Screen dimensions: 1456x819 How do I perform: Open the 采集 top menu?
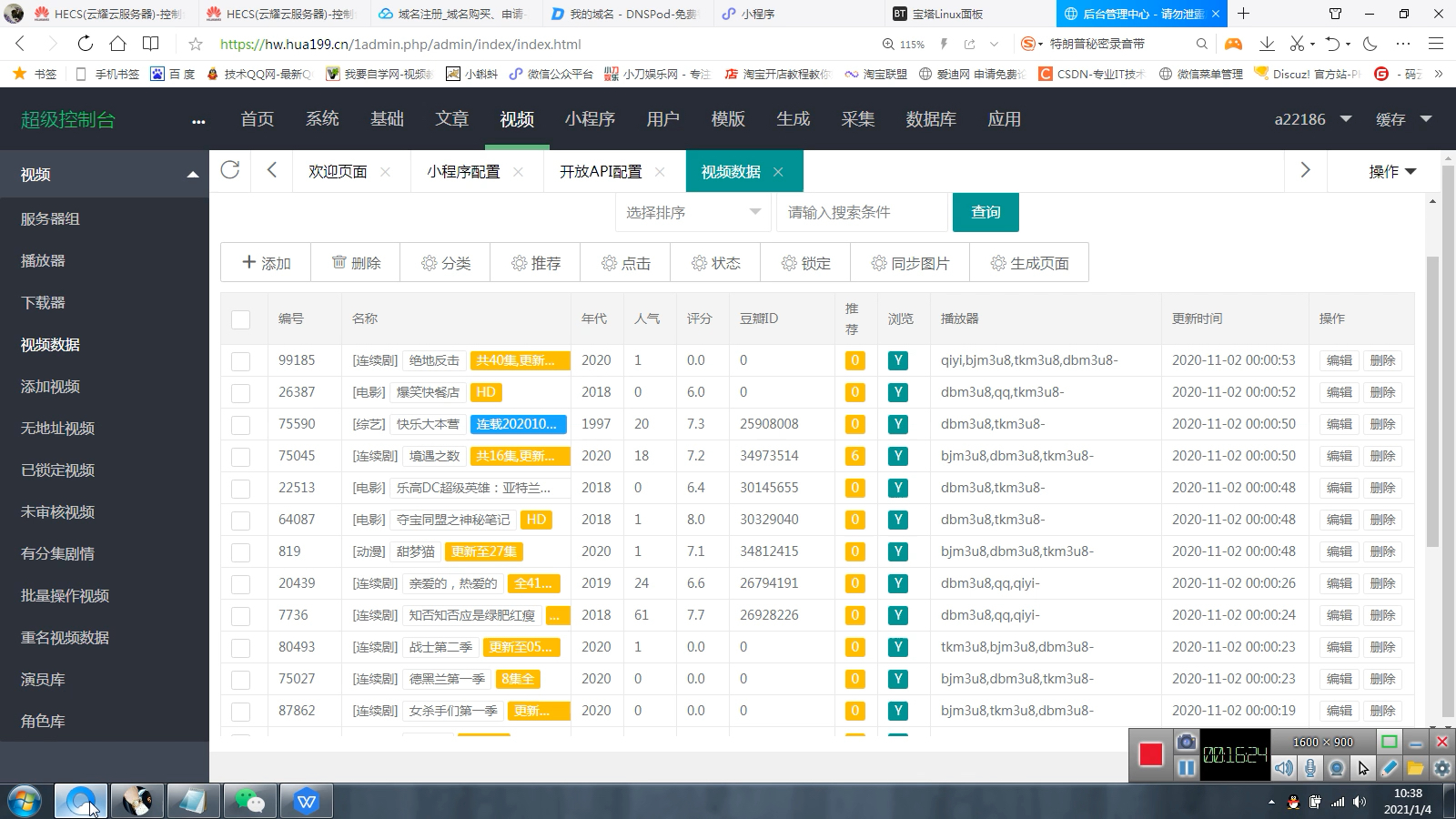click(x=858, y=119)
